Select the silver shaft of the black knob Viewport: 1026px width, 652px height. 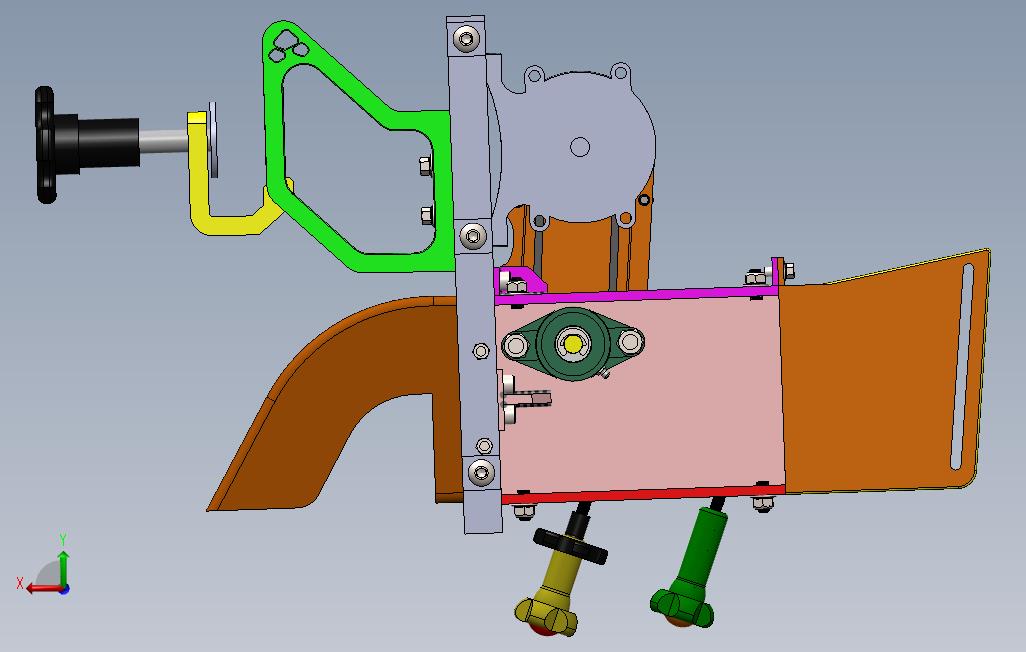pos(164,139)
